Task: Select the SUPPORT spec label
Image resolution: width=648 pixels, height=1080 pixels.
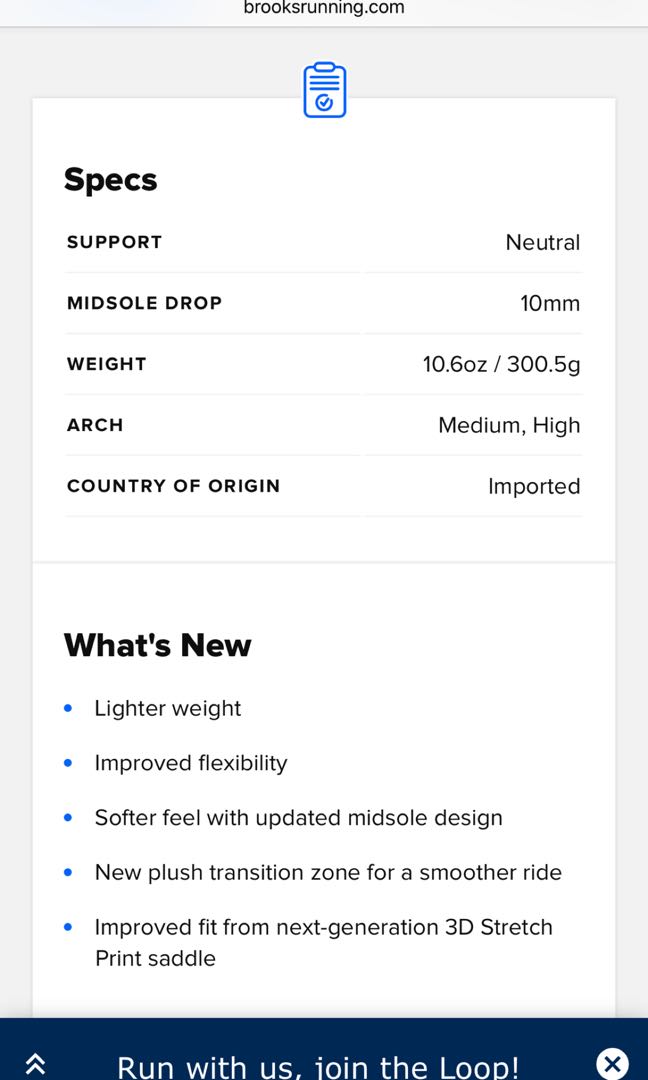Action: 114,242
